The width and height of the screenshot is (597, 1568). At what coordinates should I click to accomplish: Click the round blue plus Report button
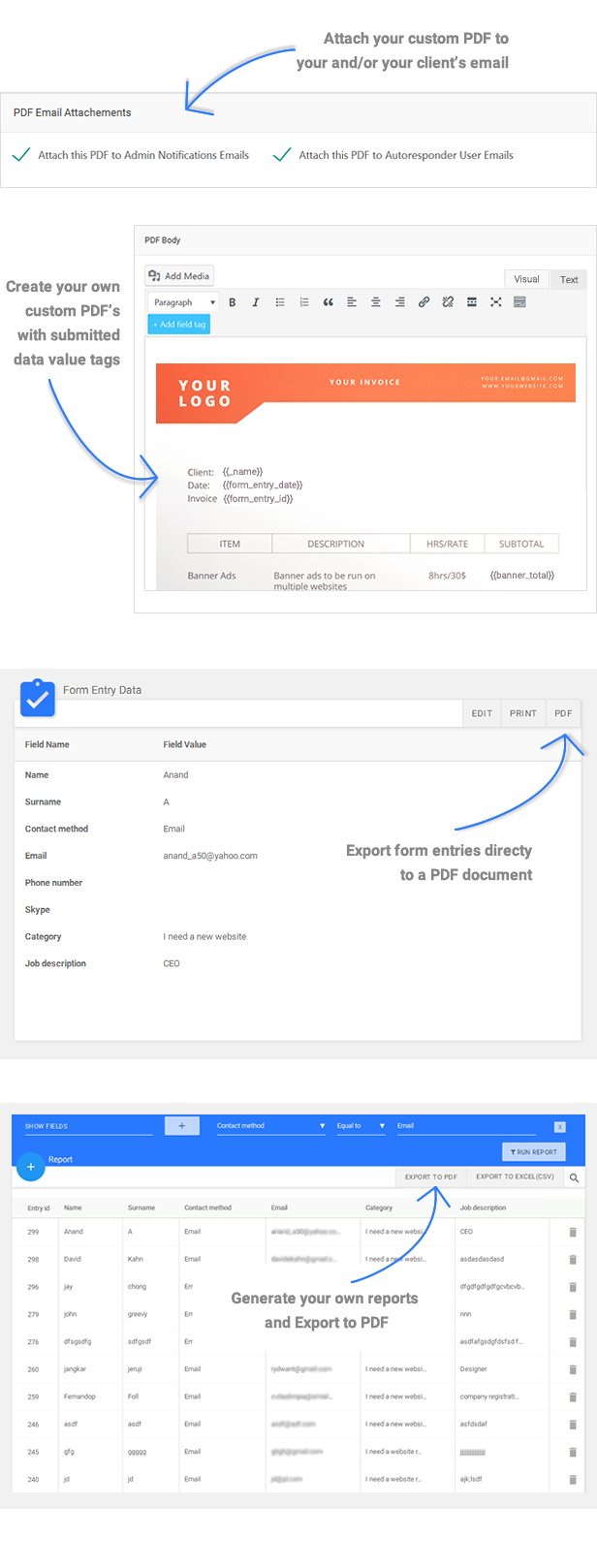(x=31, y=1167)
